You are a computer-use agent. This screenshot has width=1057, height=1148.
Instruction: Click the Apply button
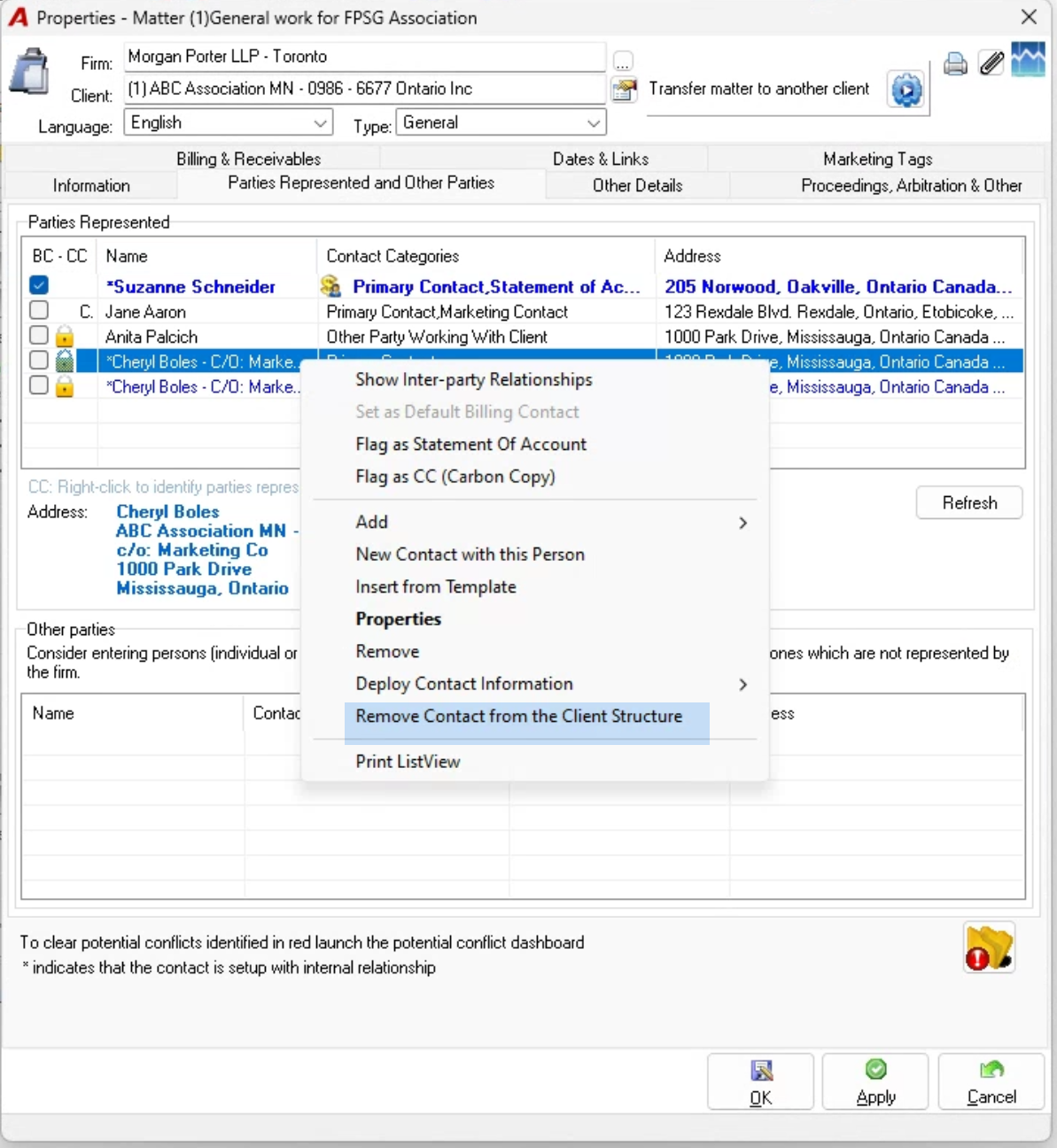point(875,1082)
